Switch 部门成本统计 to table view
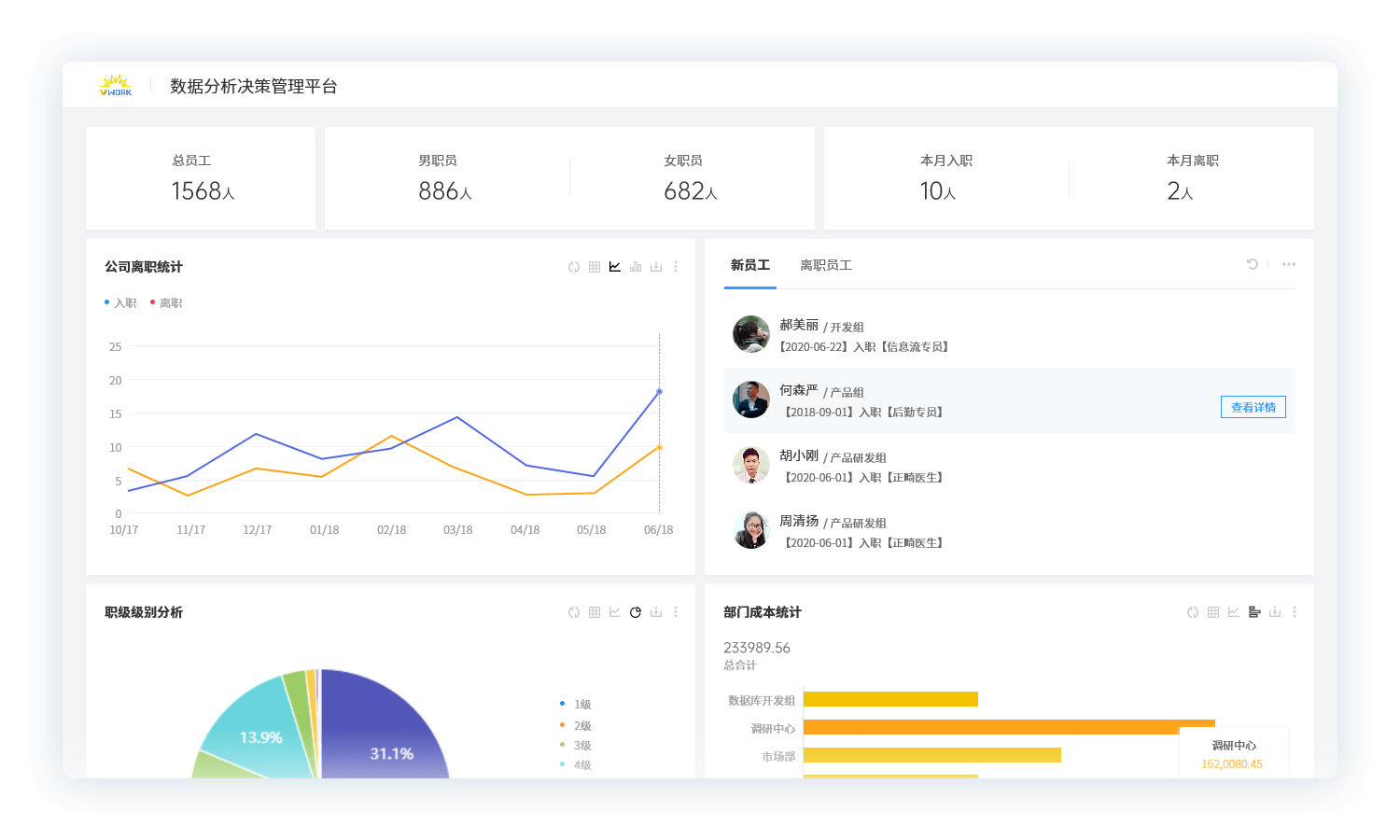The image size is (1400, 840). (x=1213, y=612)
